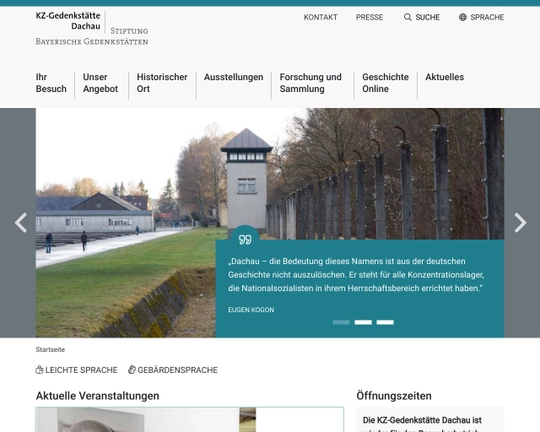540x432 pixels.
Task: Open the KZ-Gedenkstätte Dachau logo link
Action: [x=68, y=21]
